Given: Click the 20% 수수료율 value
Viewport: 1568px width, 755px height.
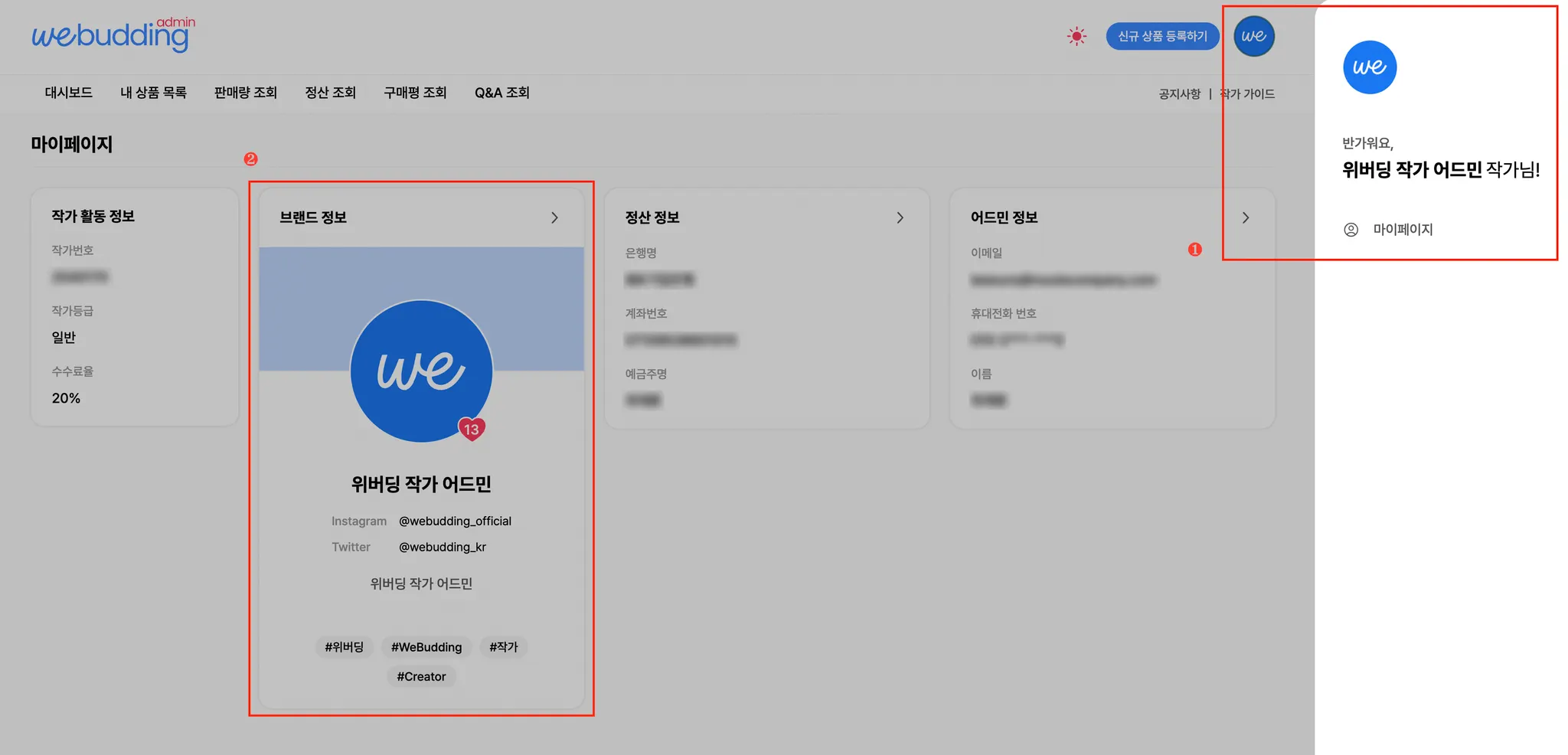Looking at the screenshot, I should tap(66, 398).
